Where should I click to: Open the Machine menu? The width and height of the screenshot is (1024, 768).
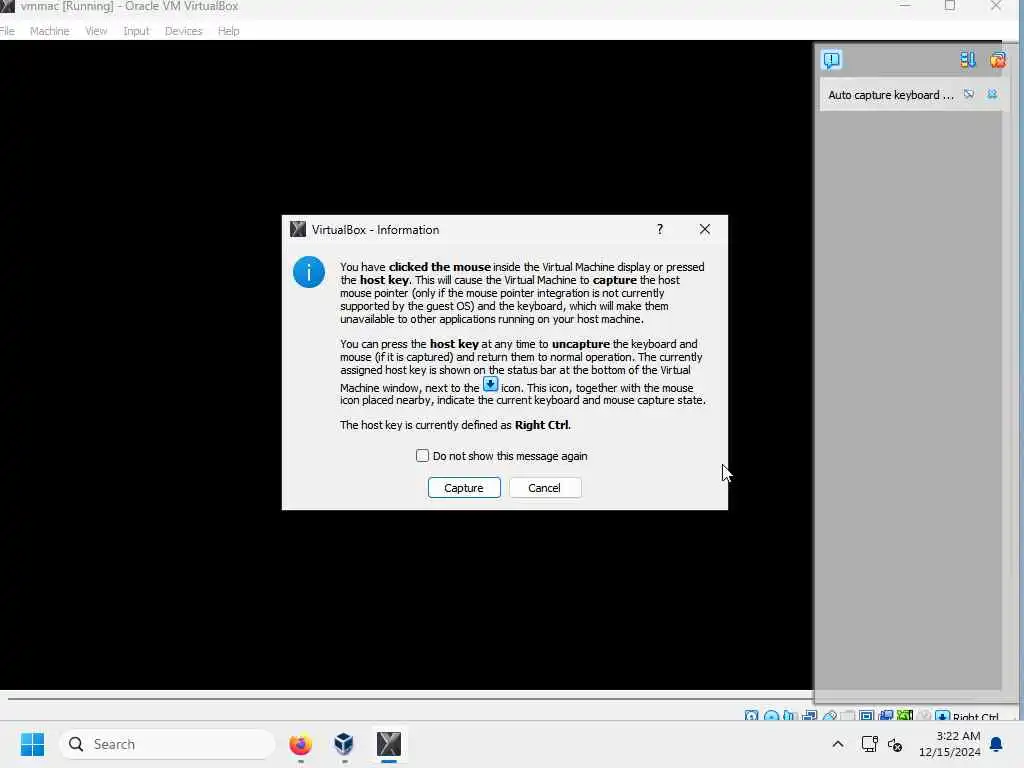click(x=50, y=31)
